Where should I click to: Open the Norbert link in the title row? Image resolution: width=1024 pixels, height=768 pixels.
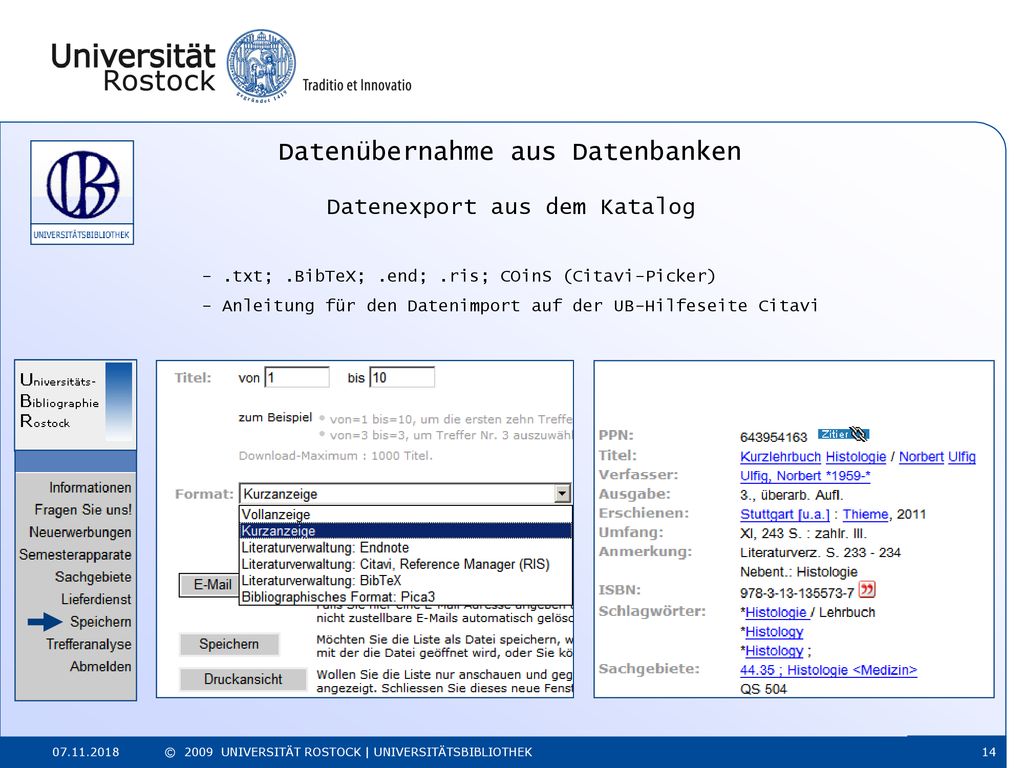921,456
